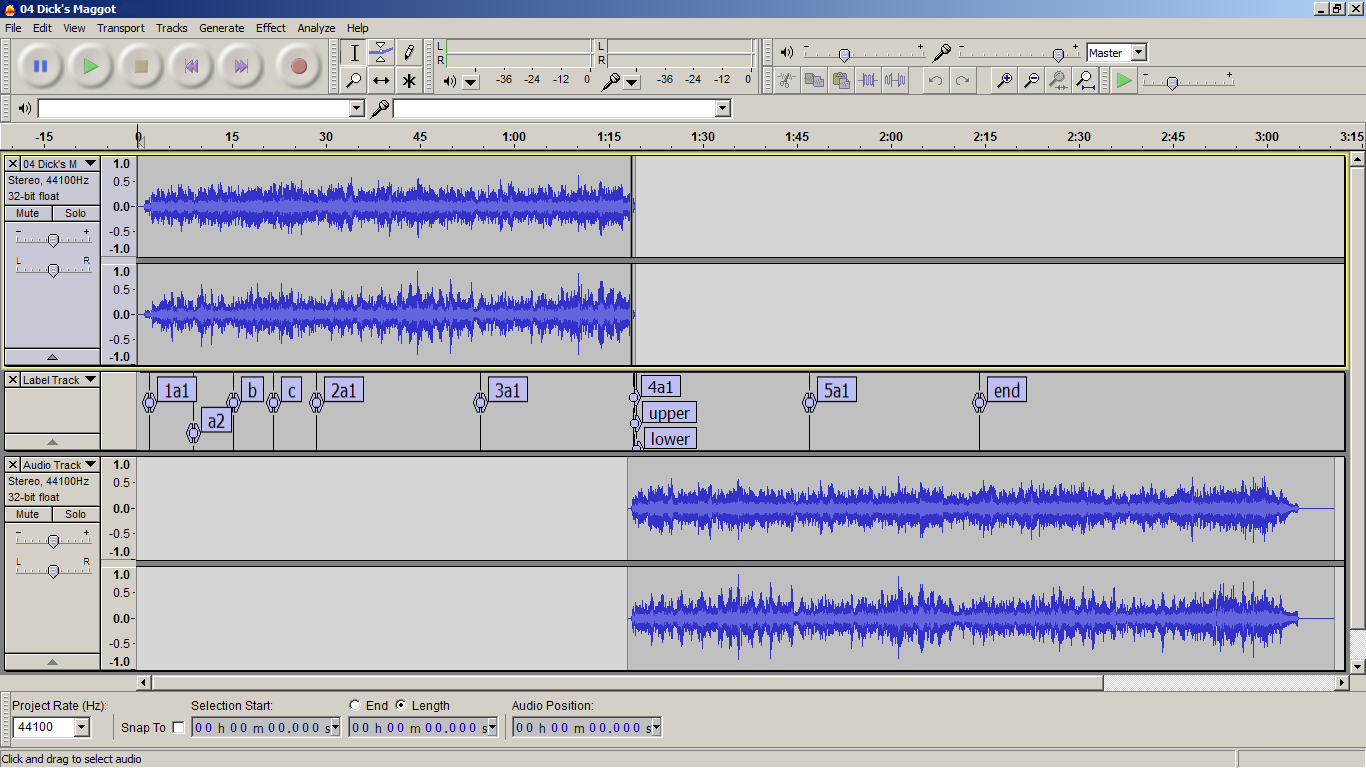This screenshot has height=768, width=1366.
Task: Open the Analyze menu
Action: point(316,28)
